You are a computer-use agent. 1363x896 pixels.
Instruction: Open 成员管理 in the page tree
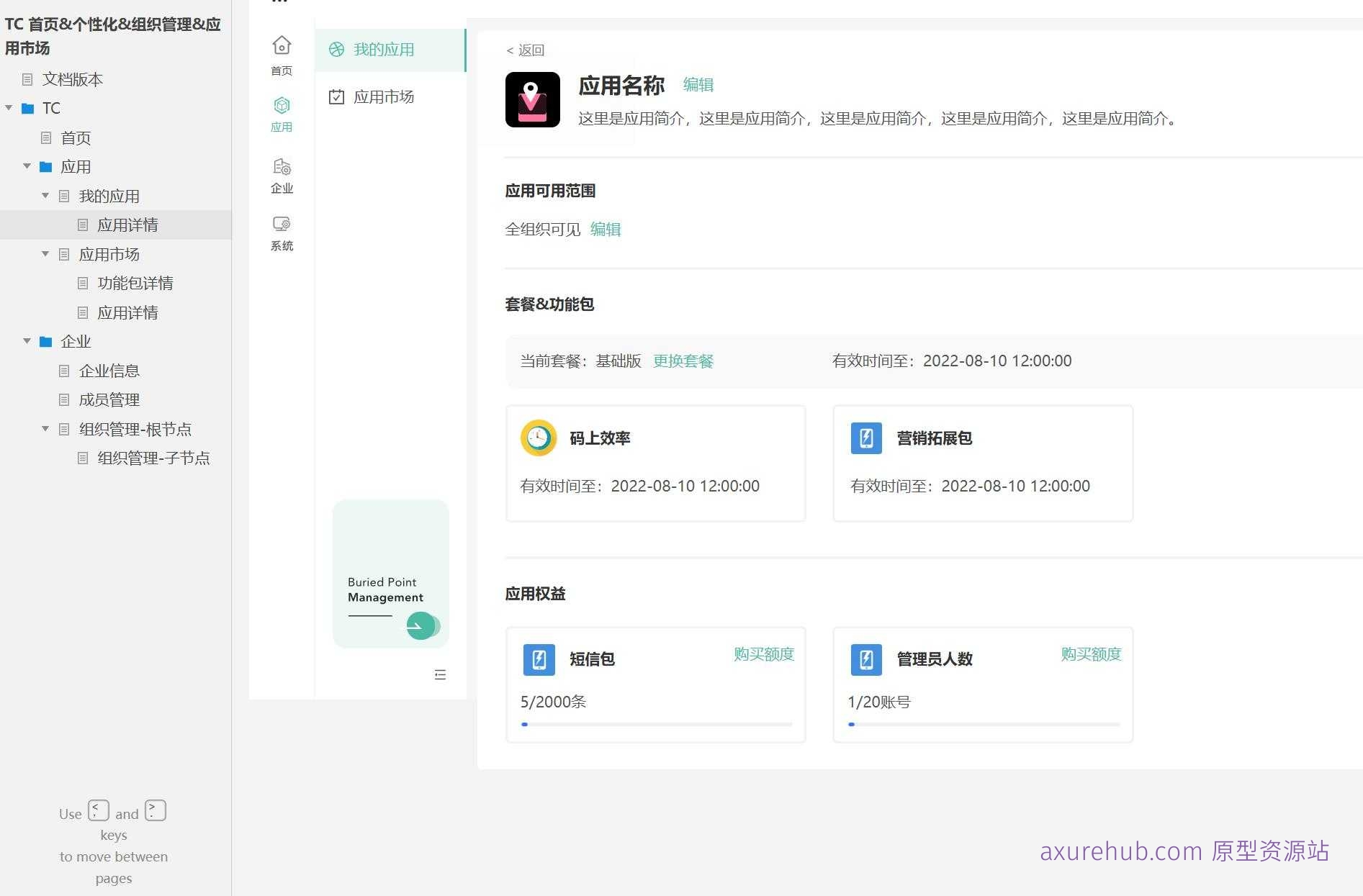point(109,399)
